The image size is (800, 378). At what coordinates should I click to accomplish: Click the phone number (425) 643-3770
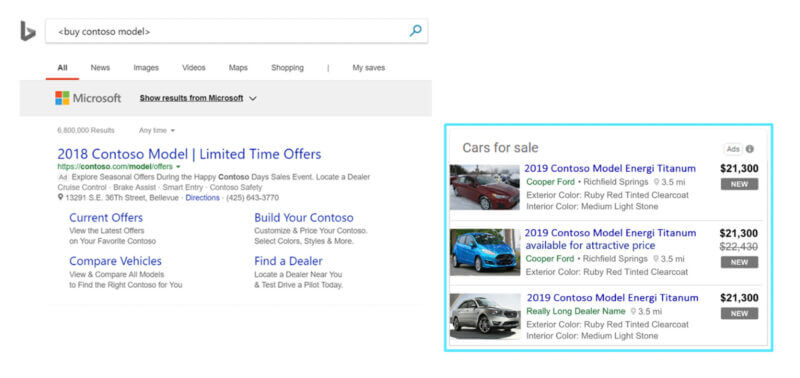(253, 197)
